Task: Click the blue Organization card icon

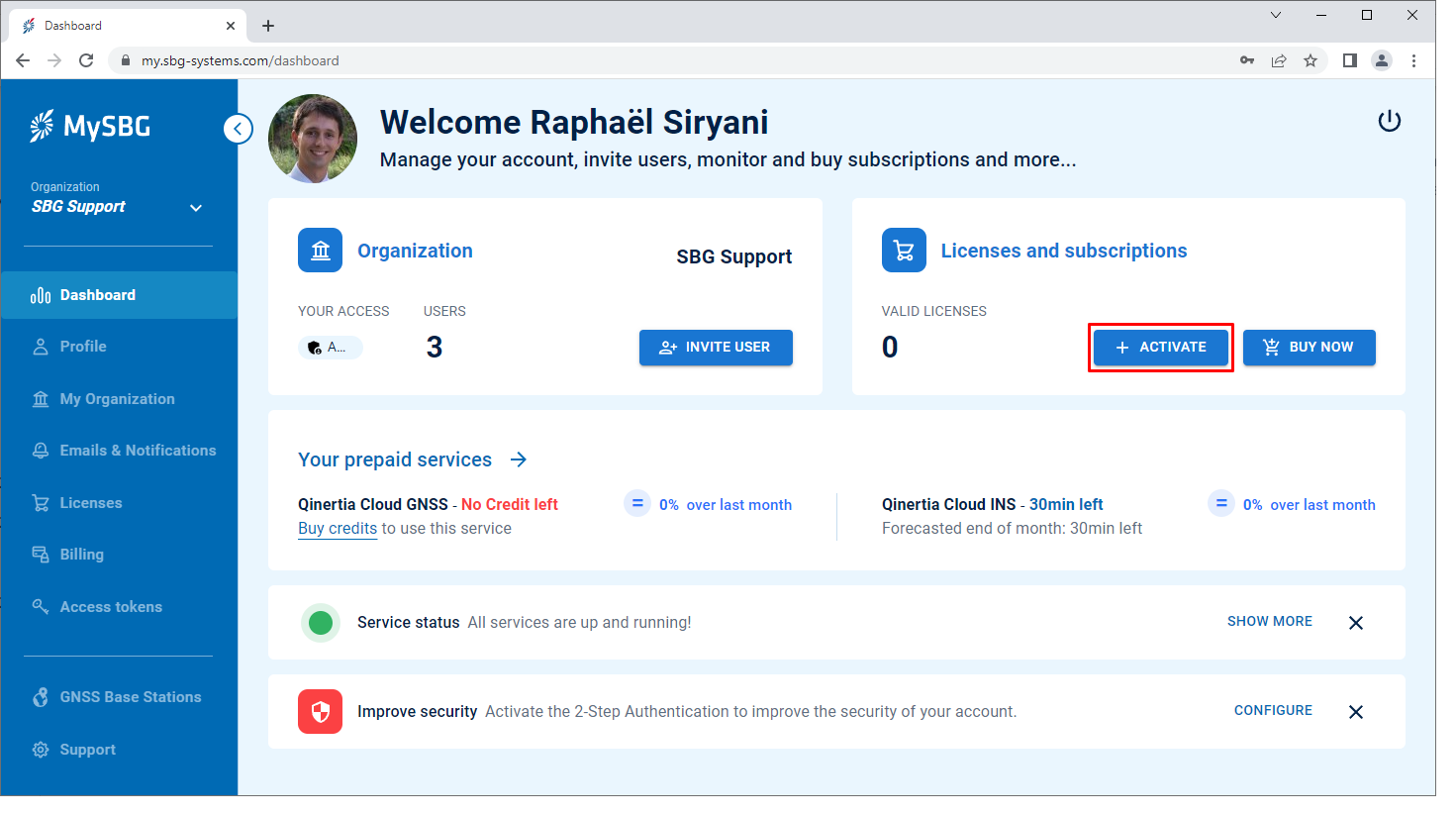Action: click(x=320, y=251)
